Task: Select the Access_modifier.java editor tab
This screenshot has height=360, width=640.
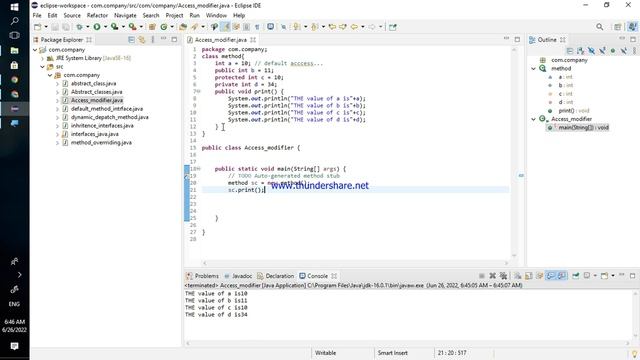Action: coord(220,40)
